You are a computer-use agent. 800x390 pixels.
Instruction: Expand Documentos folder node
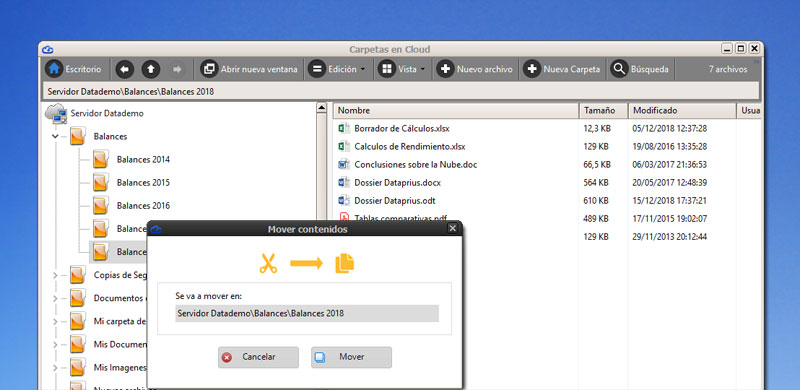(x=55, y=298)
